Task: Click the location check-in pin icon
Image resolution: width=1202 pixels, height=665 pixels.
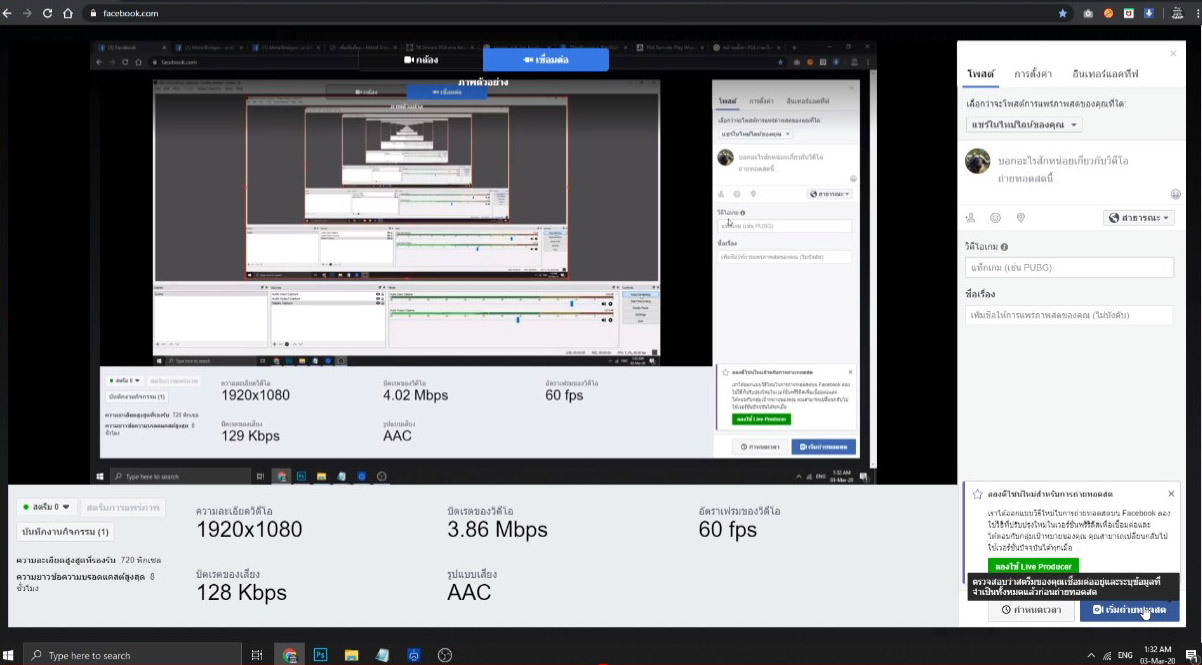Action: [x=1020, y=217]
